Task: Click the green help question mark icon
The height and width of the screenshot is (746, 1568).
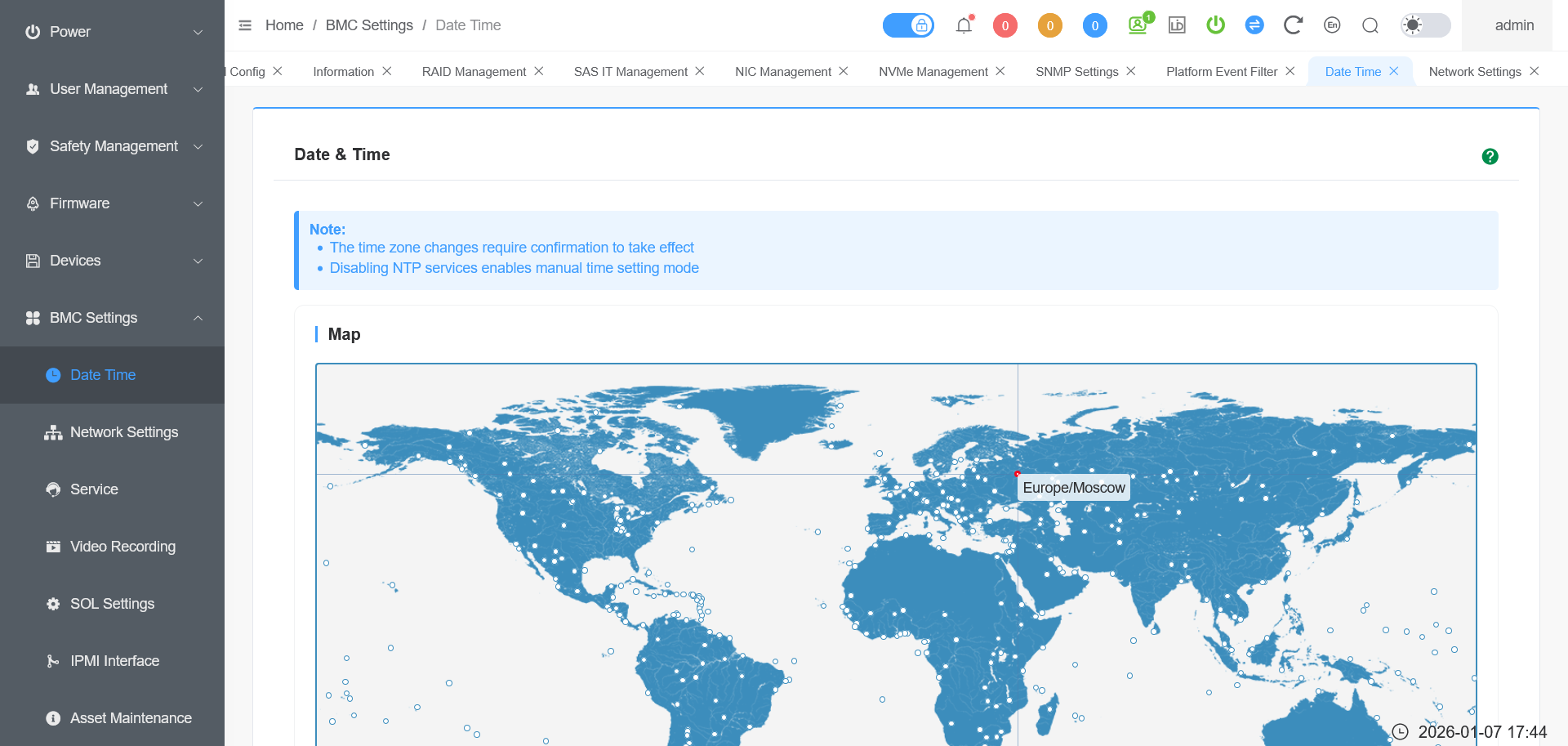Action: [x=1490, y=156]
